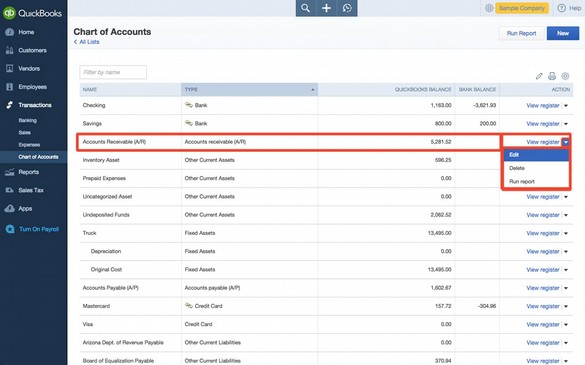
Task: Click the Help question mark icon
Action: (x=561, y=8)
